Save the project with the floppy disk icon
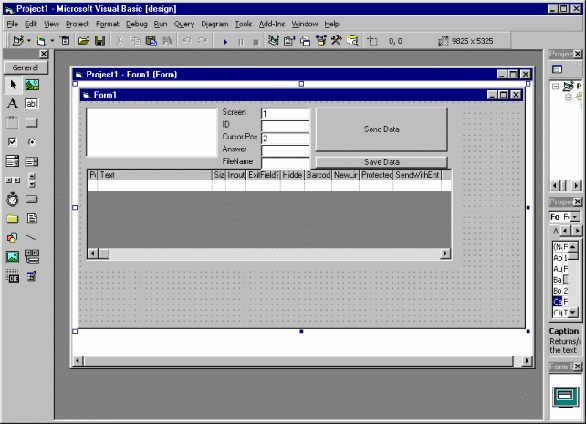The width and height of the screenshot is (586, 424). click(100, 40)
